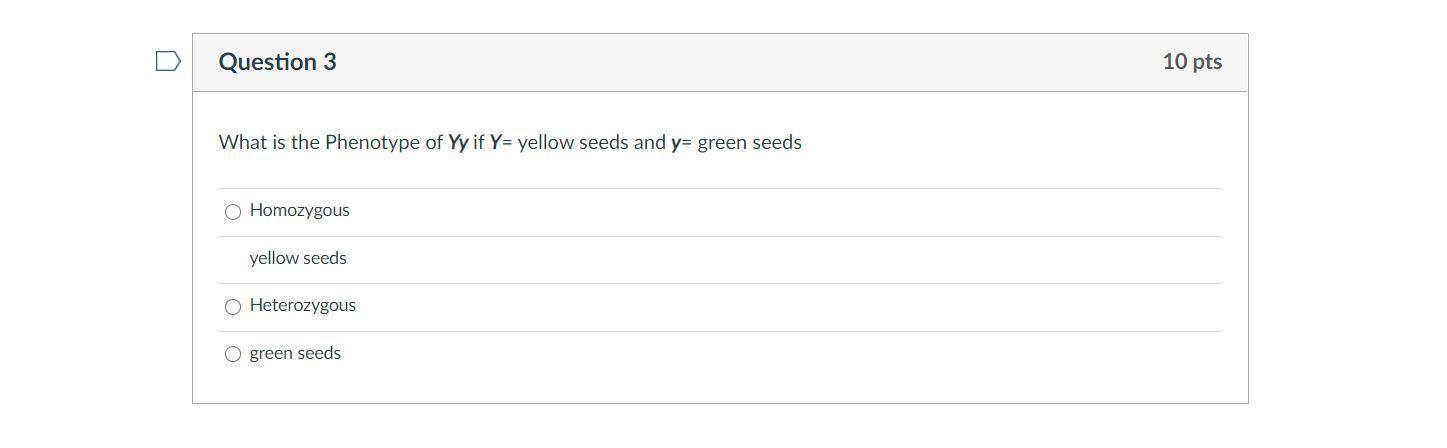Image resolution: width=1447 pixels, height=448 pixels.
Task: Click the green seeds answer label
Action: pyautogui.click(x=295, y=353)
